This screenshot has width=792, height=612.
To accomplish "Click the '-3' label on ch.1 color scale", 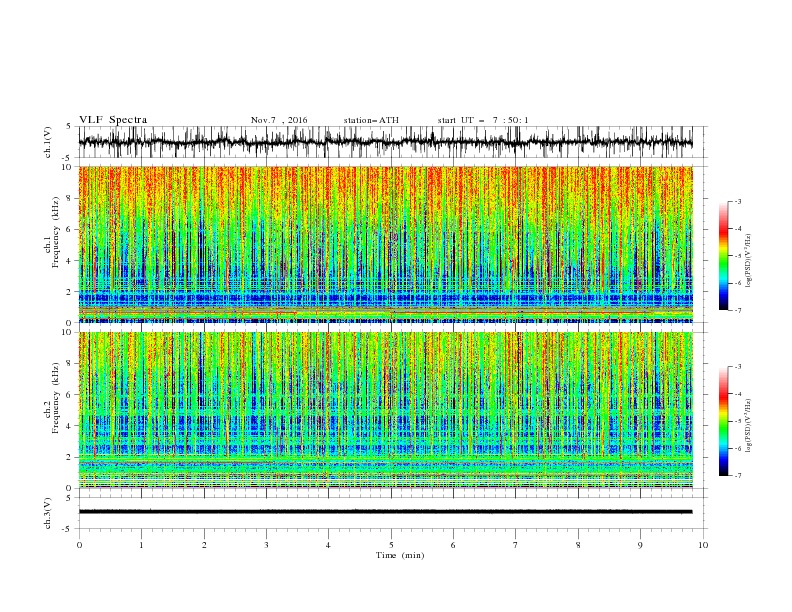I will pos(737,201).
